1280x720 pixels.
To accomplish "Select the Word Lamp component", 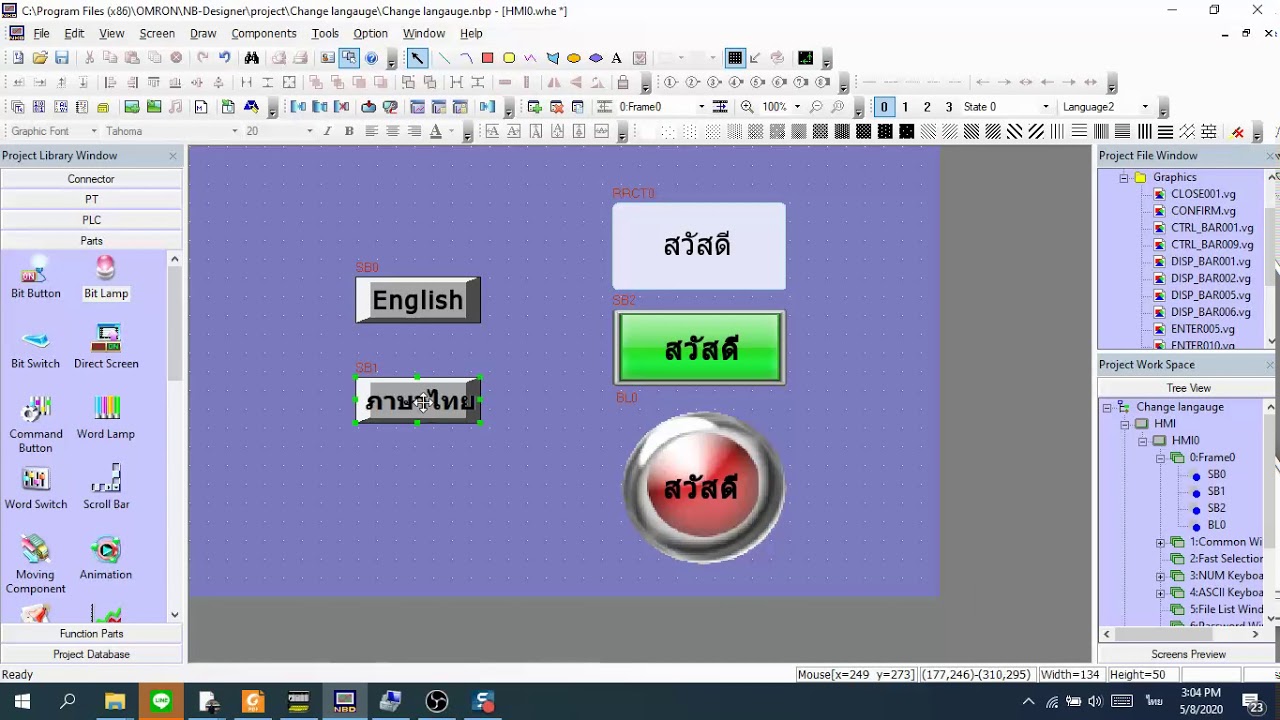I will point(106,418).
